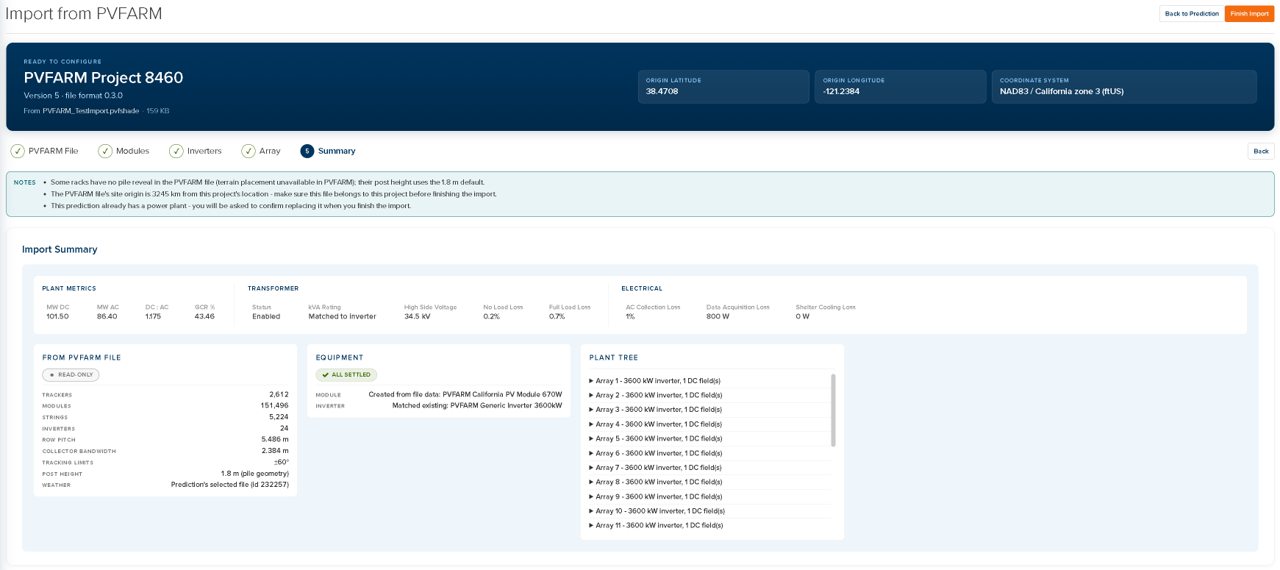Click the Tracking Limits ±60° value
Viewport: 1280px width, 570px height.
tap(282, 462)
